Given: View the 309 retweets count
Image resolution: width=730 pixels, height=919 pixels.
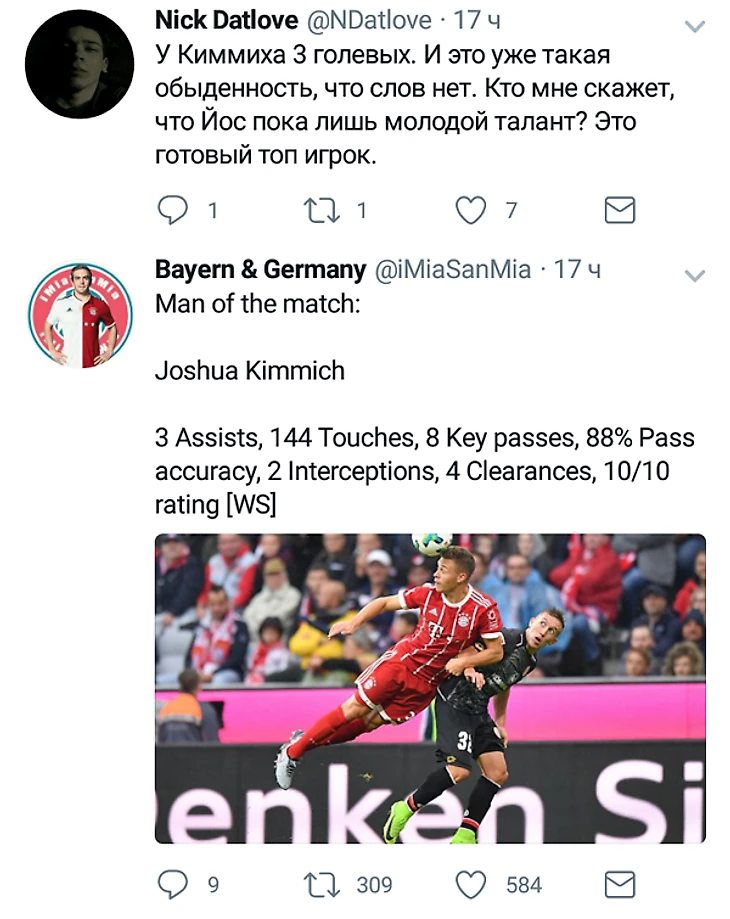Looking at the screenshot, I should point(374,884).
